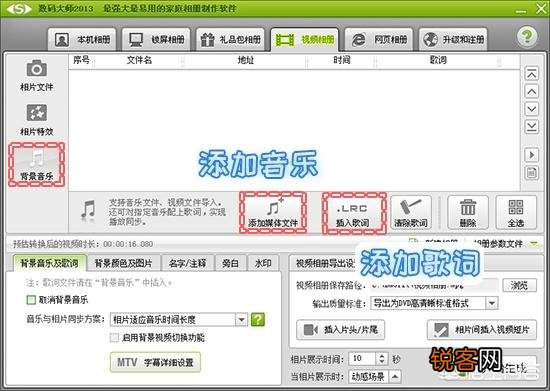
Task: Move item to top arrow
Action: [531, 74]
